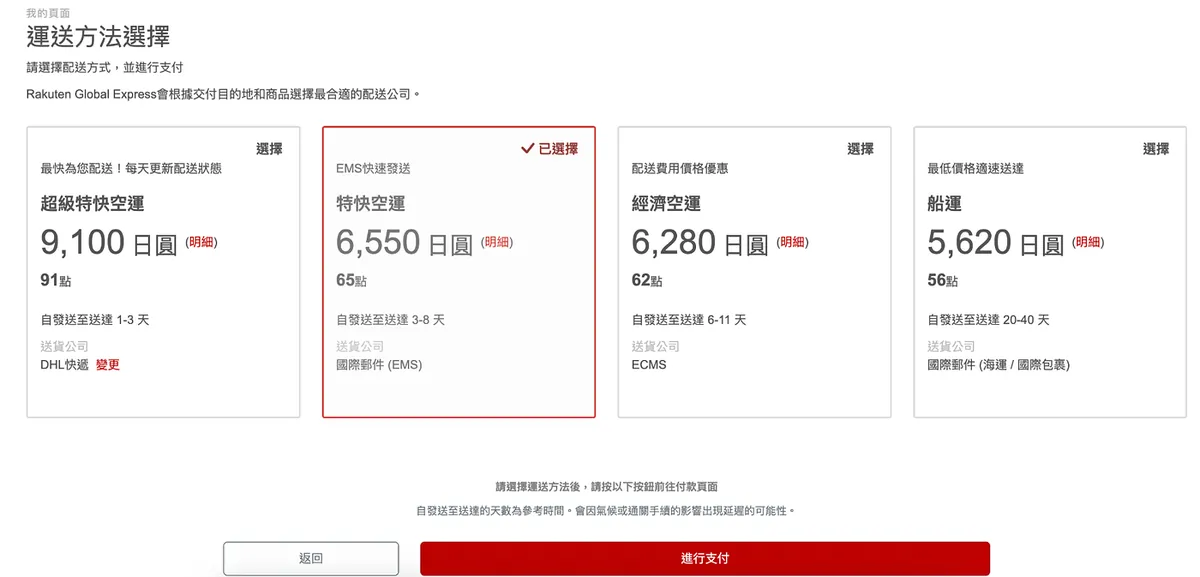1200x577 pixels.
Task: Select the 經濟空運 shipping option
Action: pos(860,149)
